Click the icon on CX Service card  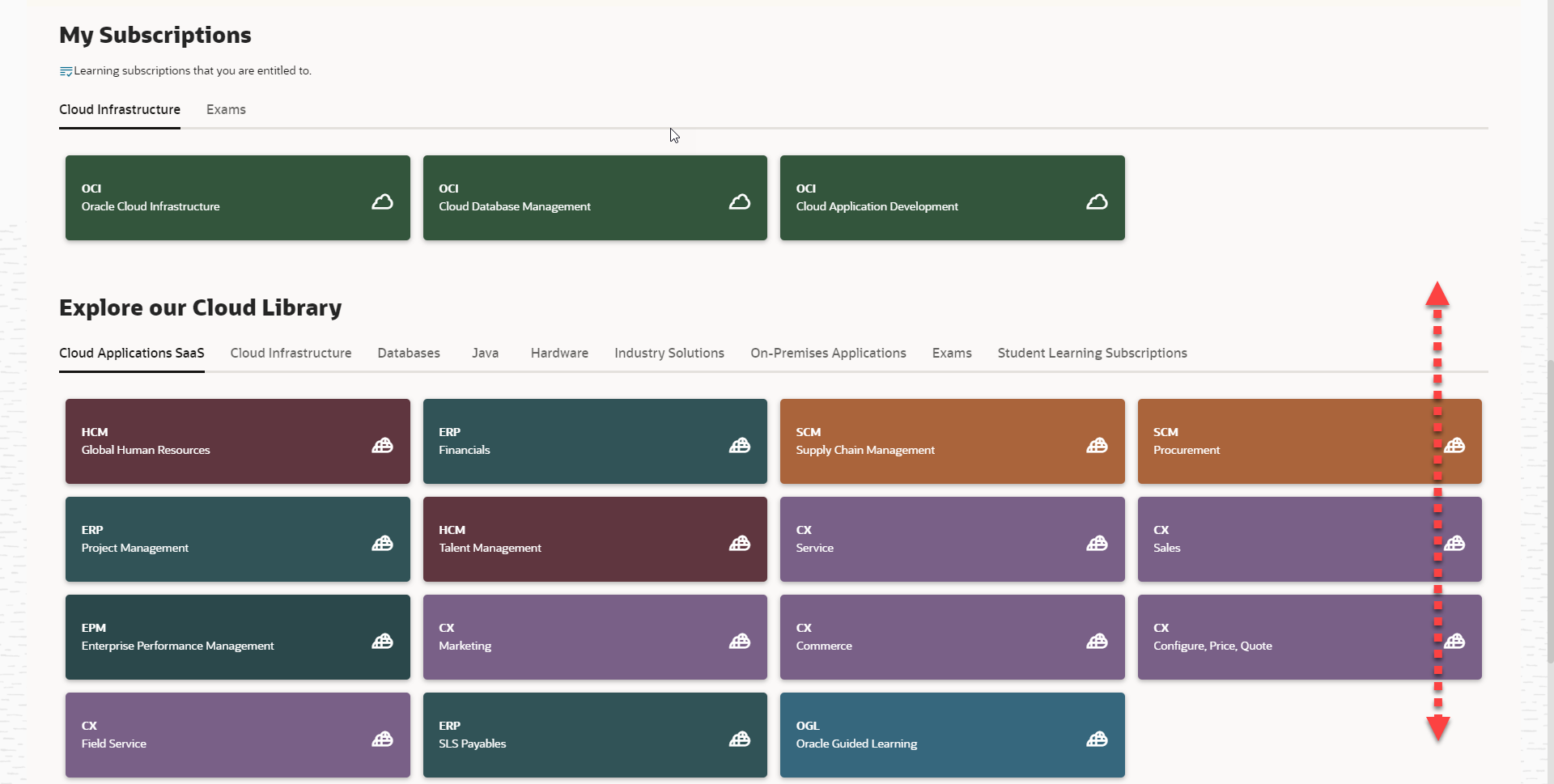click(x=1097, y=543)
